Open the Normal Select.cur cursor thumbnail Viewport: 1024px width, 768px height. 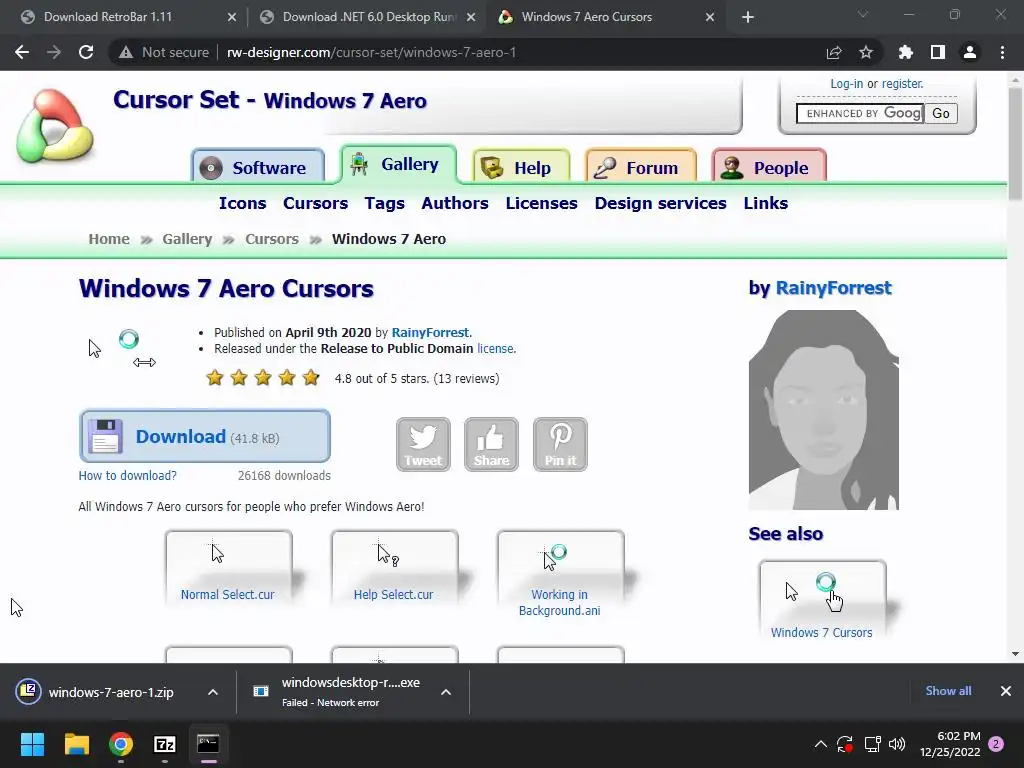[229, 567]
